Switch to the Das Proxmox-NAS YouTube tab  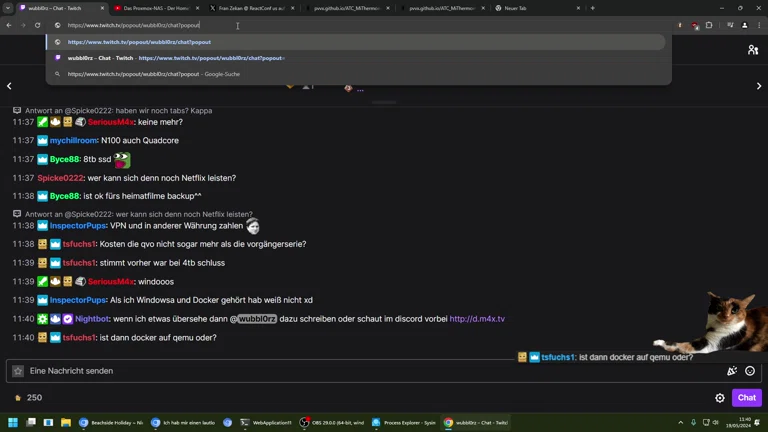coord(157,8)
